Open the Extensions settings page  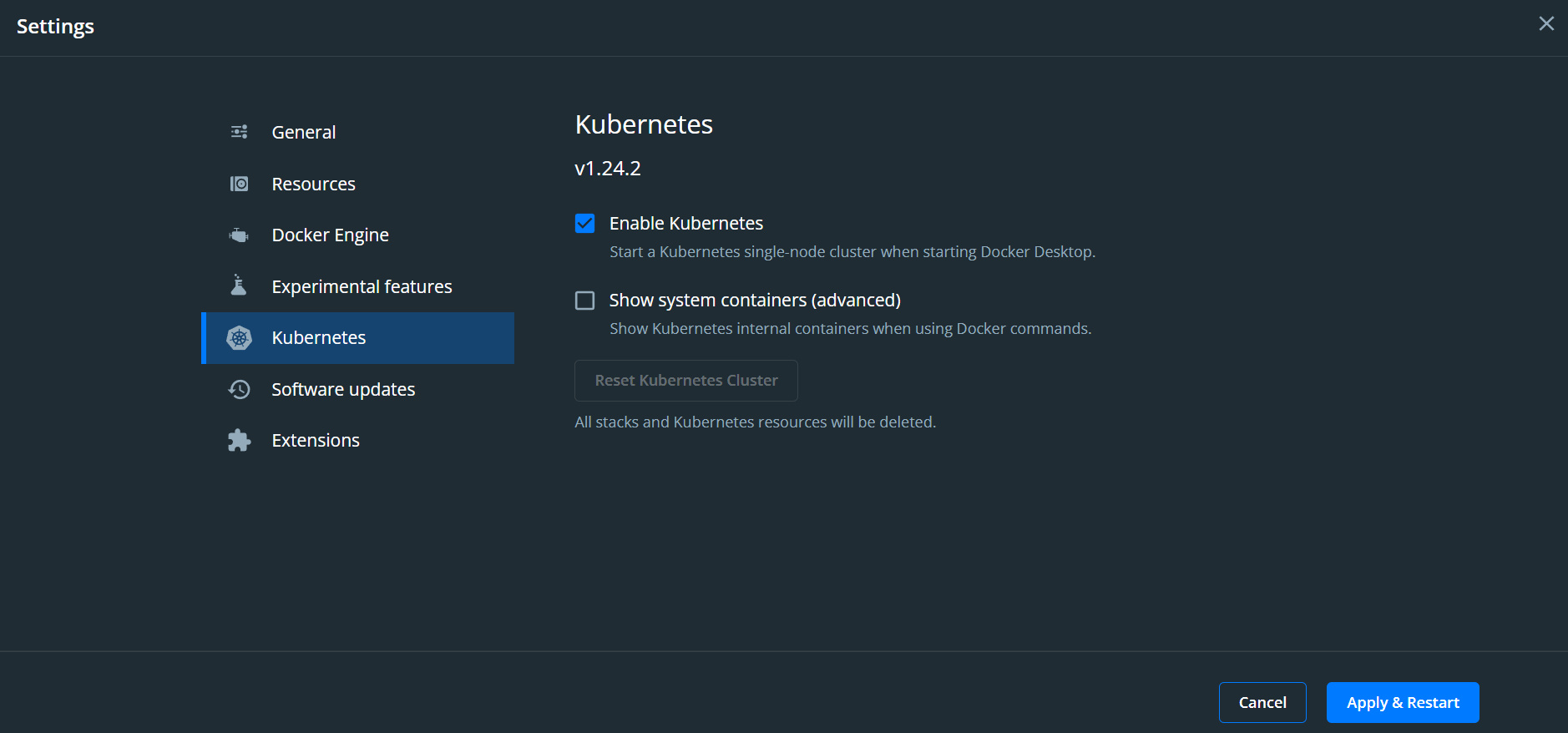tap(316, 440)
